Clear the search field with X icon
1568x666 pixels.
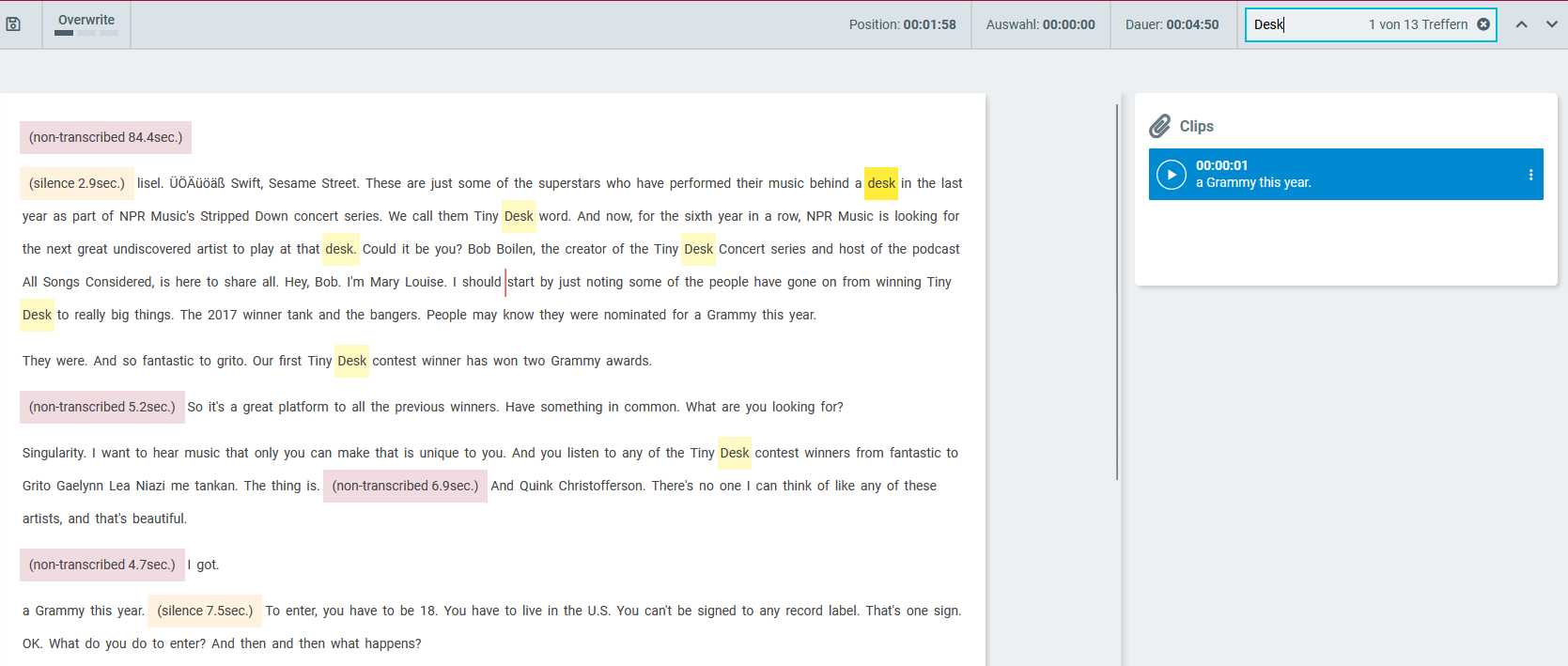click(1483, 24)
